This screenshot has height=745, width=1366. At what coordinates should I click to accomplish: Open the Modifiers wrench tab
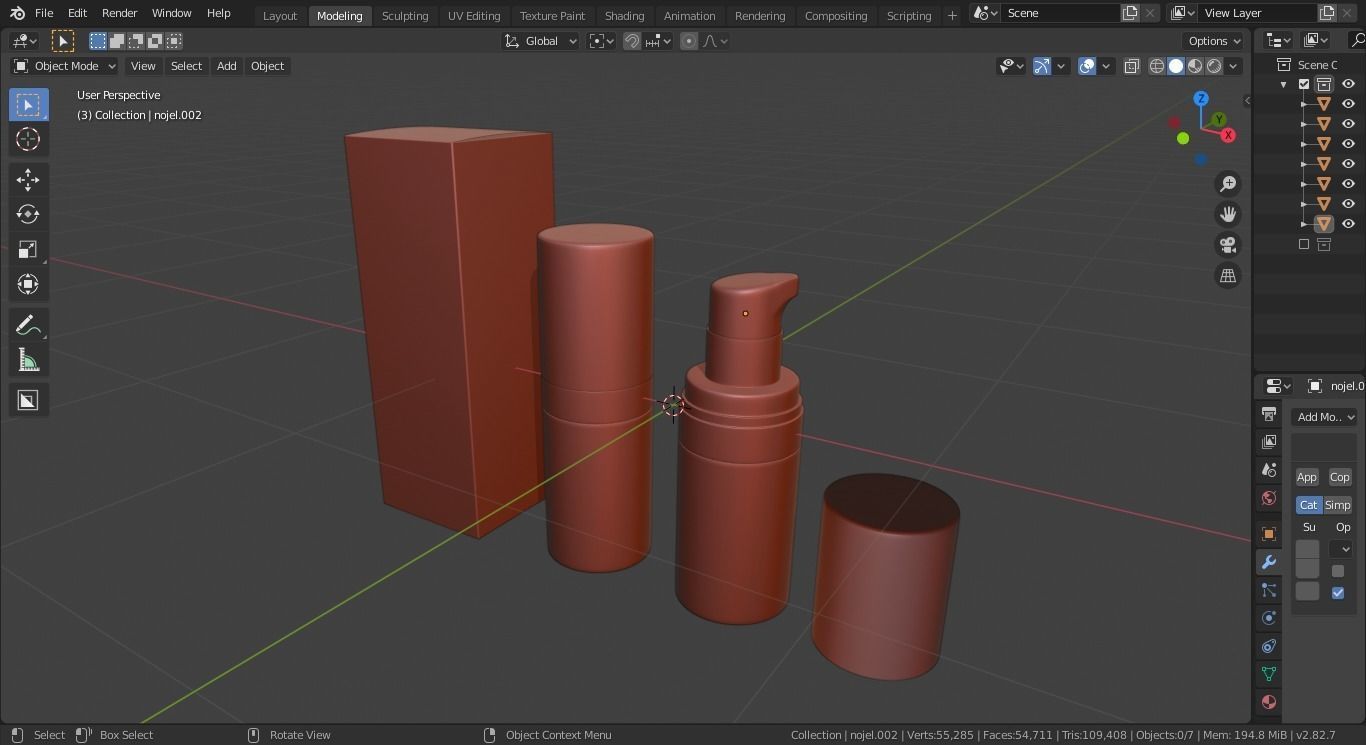click(x=1269, y=562)
